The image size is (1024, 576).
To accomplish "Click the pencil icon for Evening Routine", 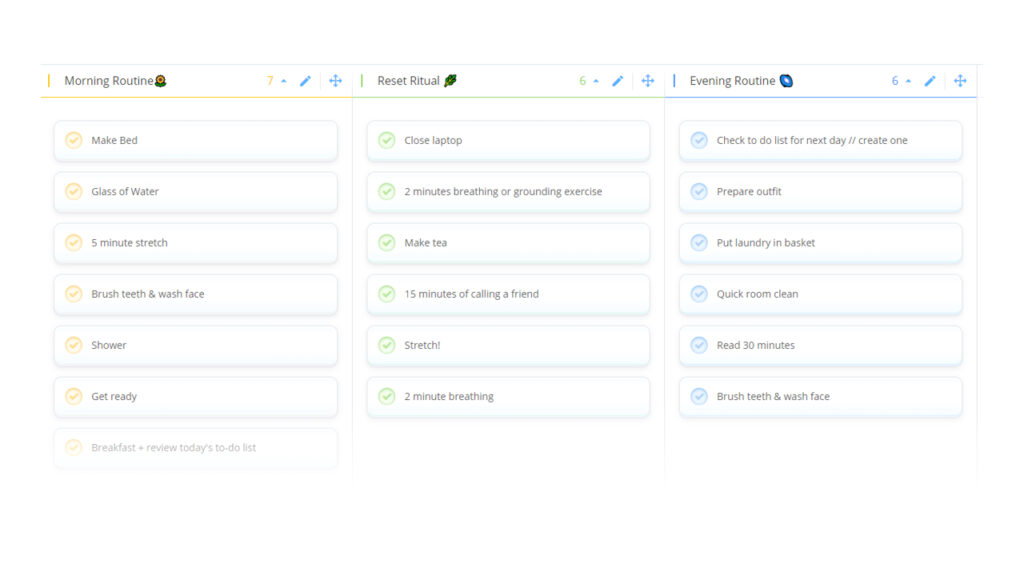I will pos(930,81).
